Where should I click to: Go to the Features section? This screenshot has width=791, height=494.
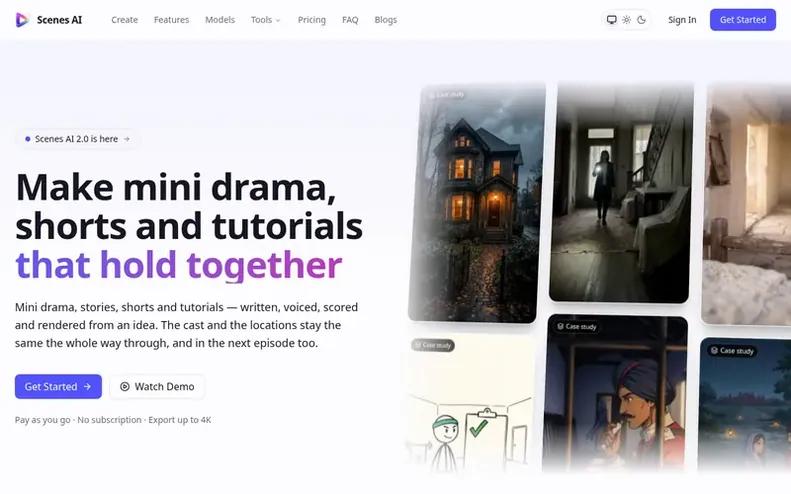pos(172,20)
